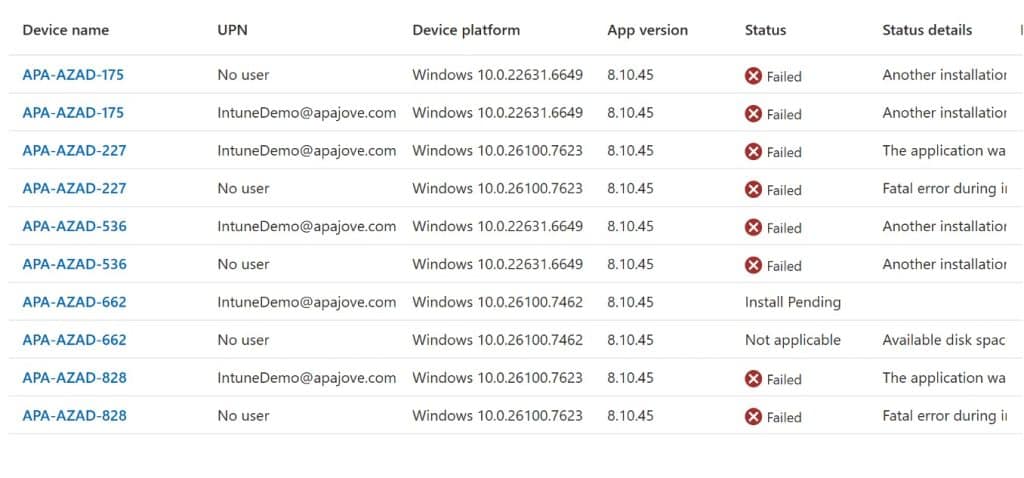Image resolution: width=1024 pixels, height=478 pixels.
Task: Click the App version column header
Action: pyautogui.click(x=647, y=30)
